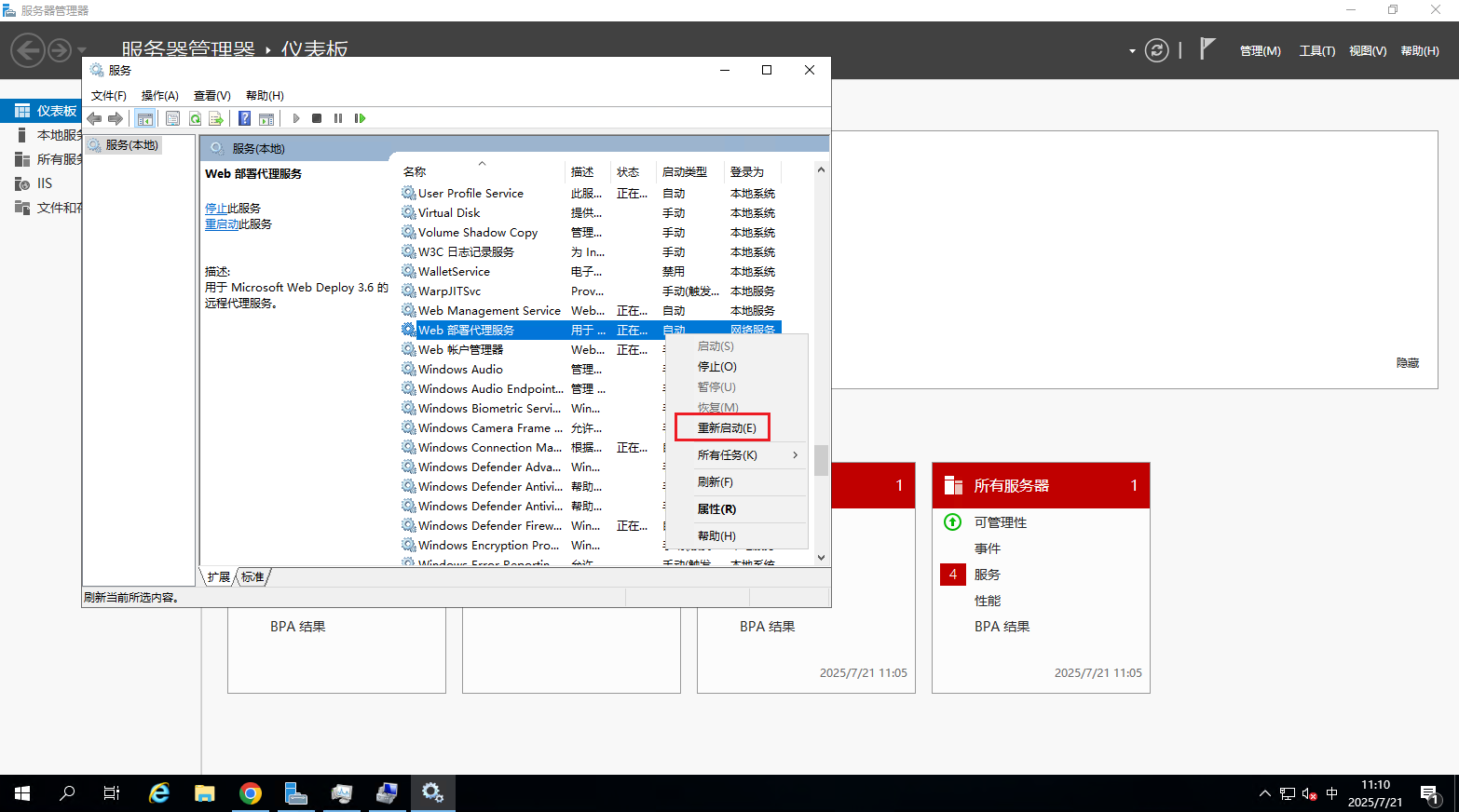Select 停止(O) in the context menu
Image resolution: width=1459 pixels, height=812 pixels.
[716, 367]
